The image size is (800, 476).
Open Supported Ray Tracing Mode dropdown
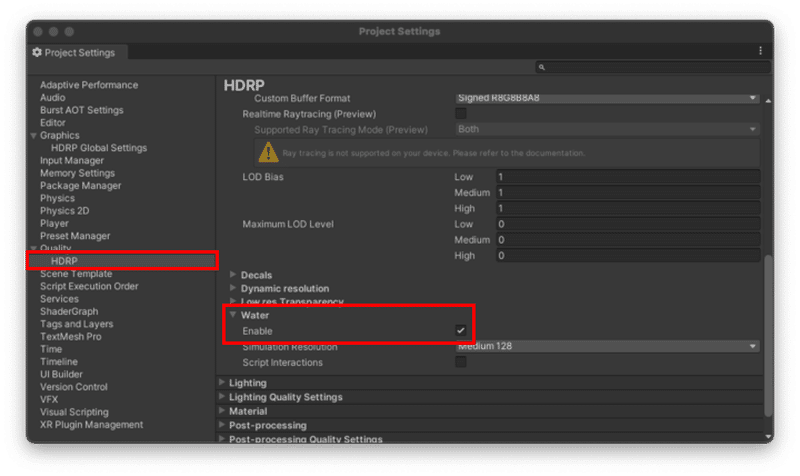pyautogui.click(x=607, y=130)
